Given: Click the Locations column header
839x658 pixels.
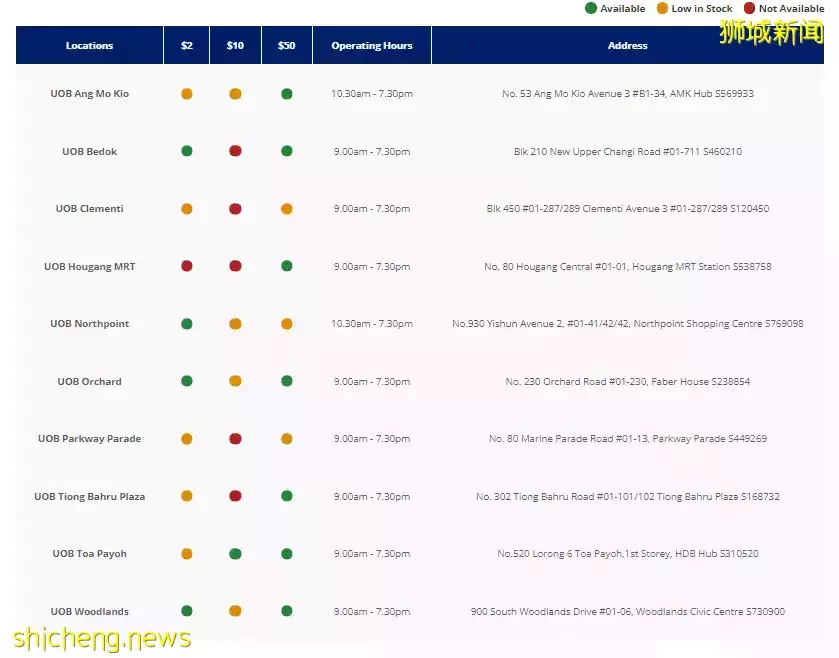Looking at the screenshot, I should tap(89, 45).
